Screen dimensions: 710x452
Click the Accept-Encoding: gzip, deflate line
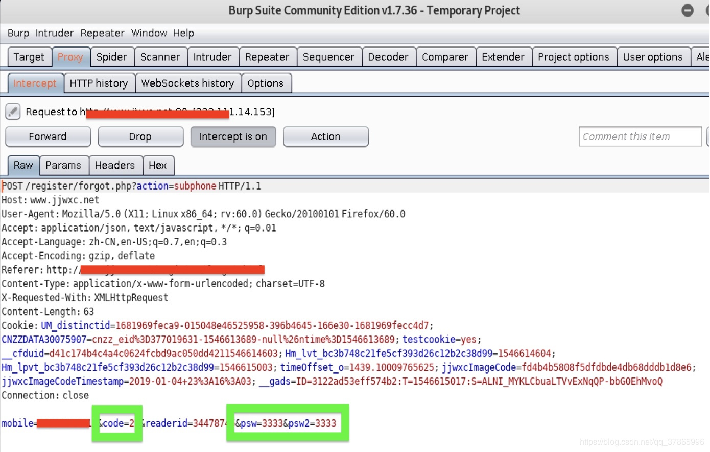tap(78, 256)
